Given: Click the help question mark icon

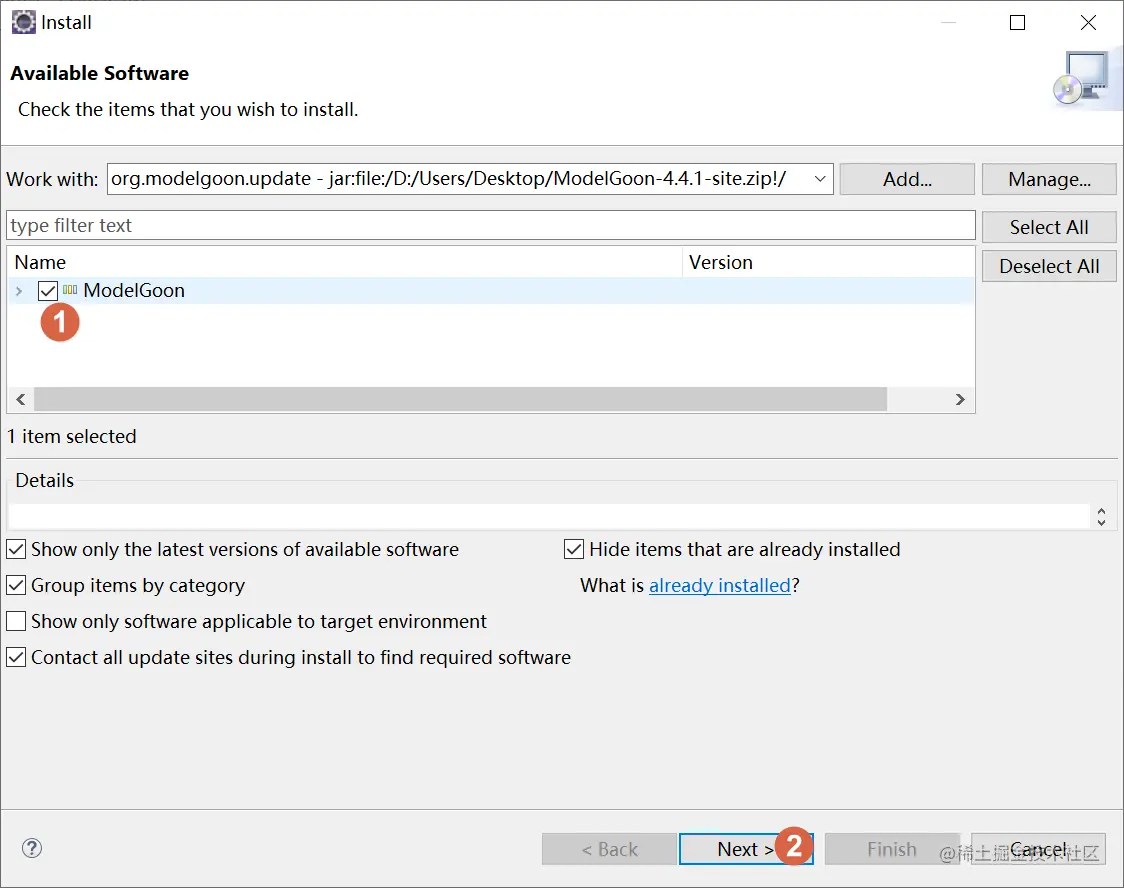Looking at the screenshot, I should point(32,848).
